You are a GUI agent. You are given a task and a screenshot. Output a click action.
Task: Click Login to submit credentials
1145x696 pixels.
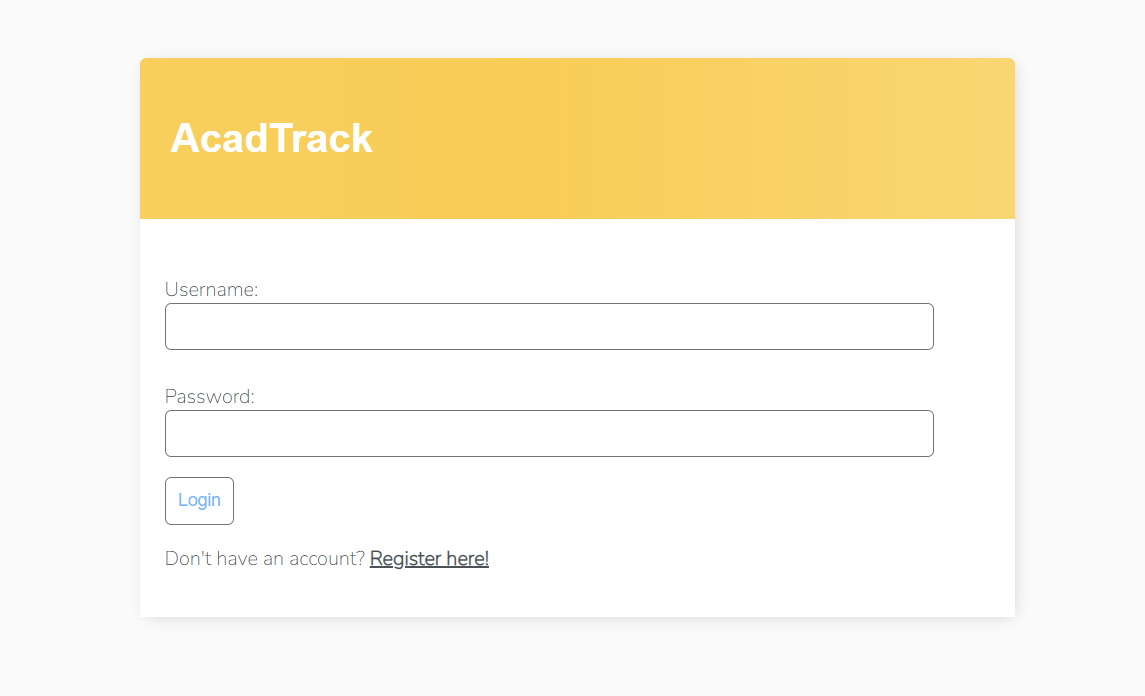pyautogui.click(x=199, y=500)
